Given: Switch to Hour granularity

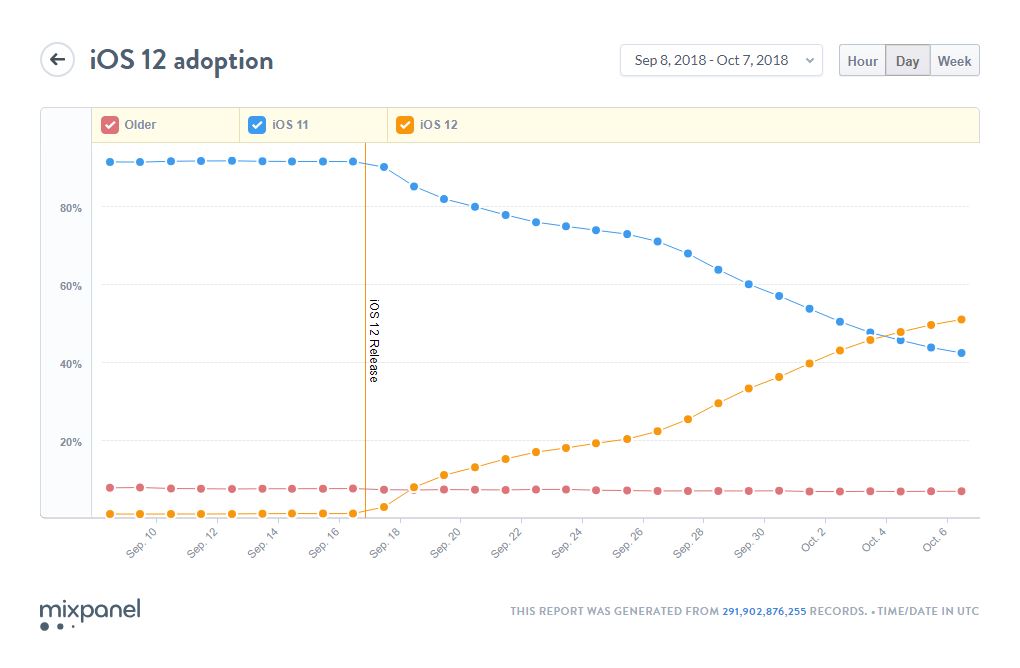Looking at the screenshot, I should tap(862, 61).
